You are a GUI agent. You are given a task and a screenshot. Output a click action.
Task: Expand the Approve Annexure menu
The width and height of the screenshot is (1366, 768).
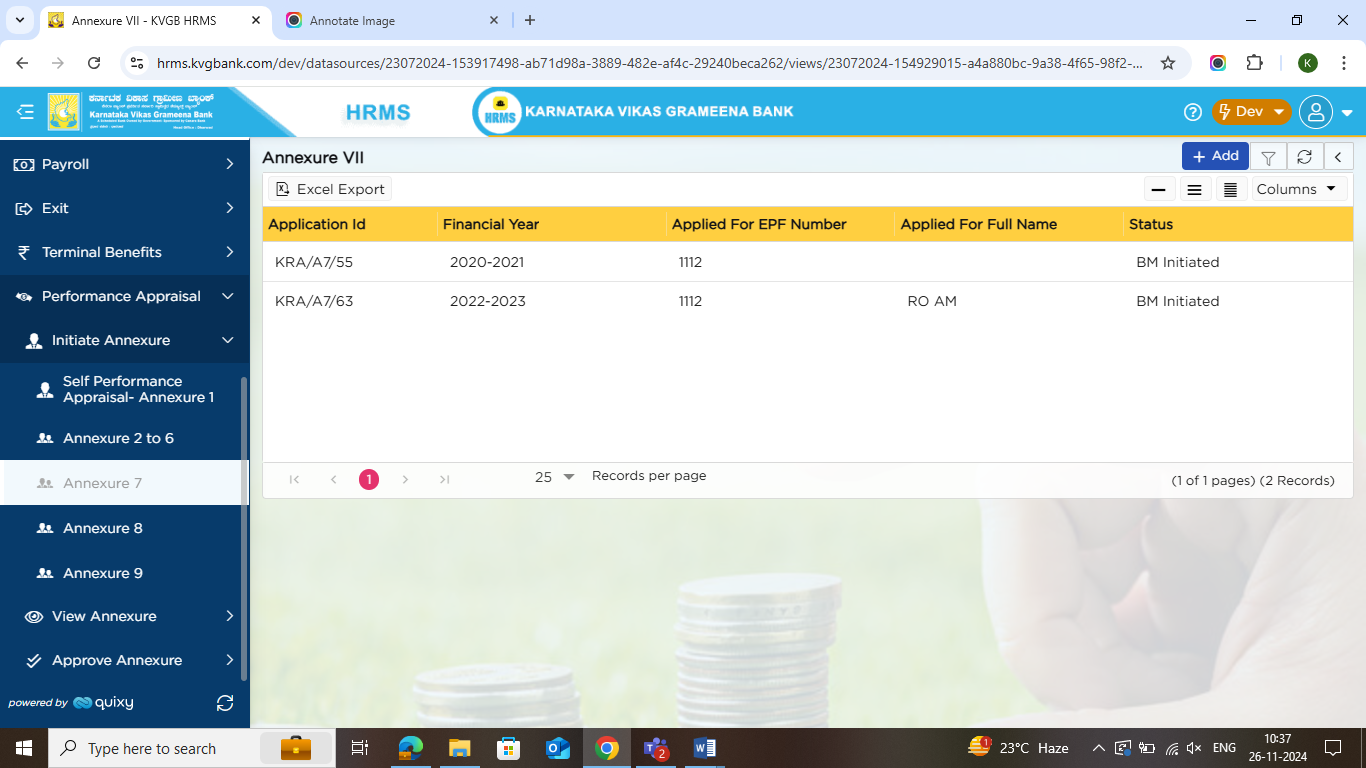[x=124, y=660]
